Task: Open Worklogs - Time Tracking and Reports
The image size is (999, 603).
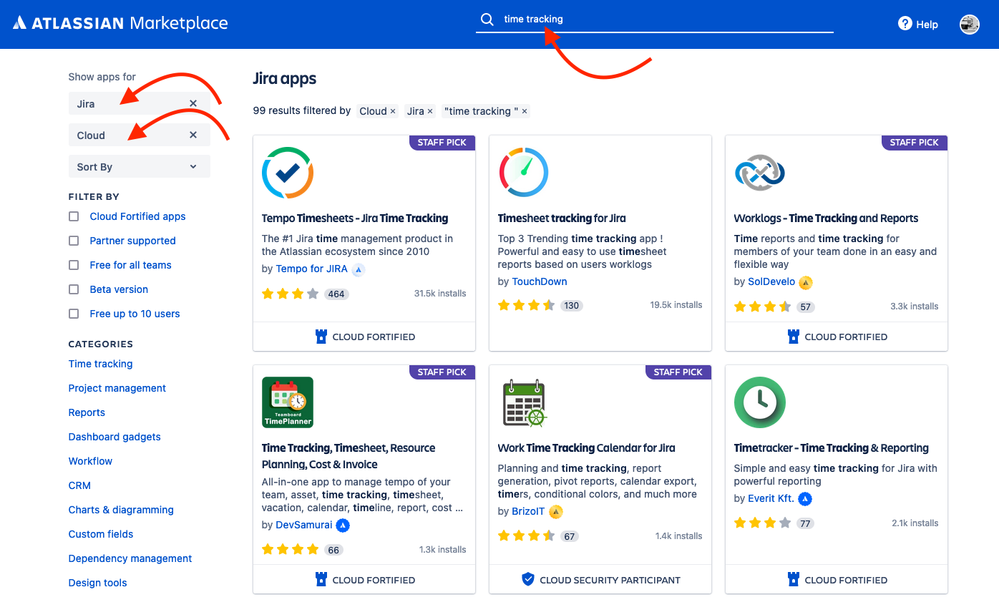Action: point(826,218)
